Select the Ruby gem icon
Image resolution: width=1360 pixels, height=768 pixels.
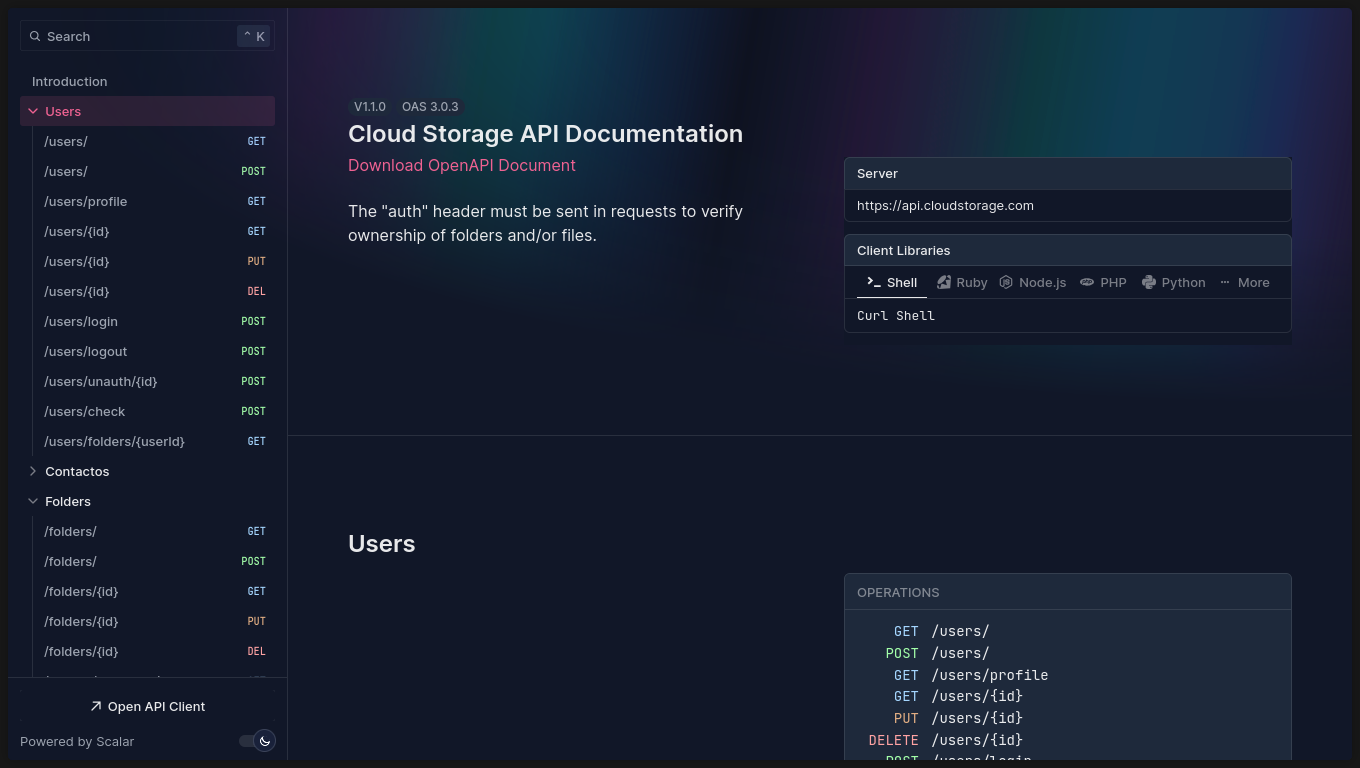(x=944, y=282)
